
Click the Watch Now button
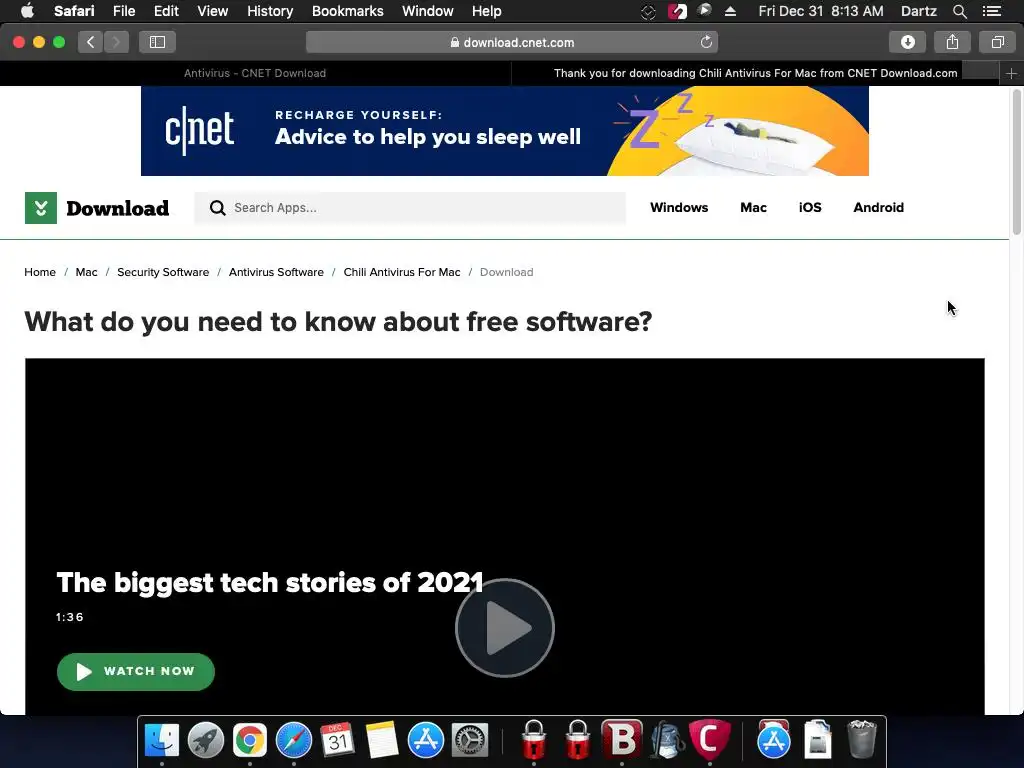136,671
